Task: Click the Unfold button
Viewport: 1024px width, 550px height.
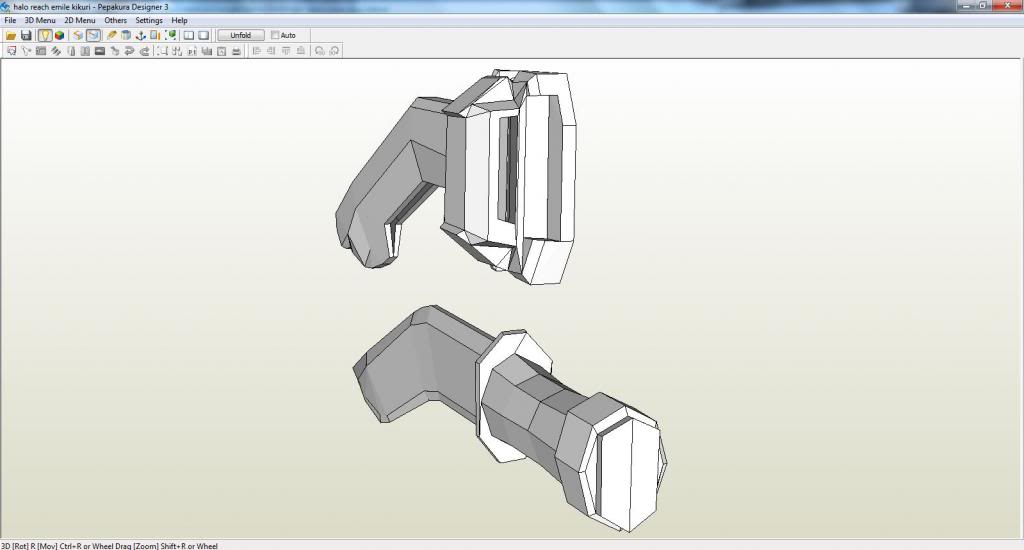Action: [x=240, y=35]
